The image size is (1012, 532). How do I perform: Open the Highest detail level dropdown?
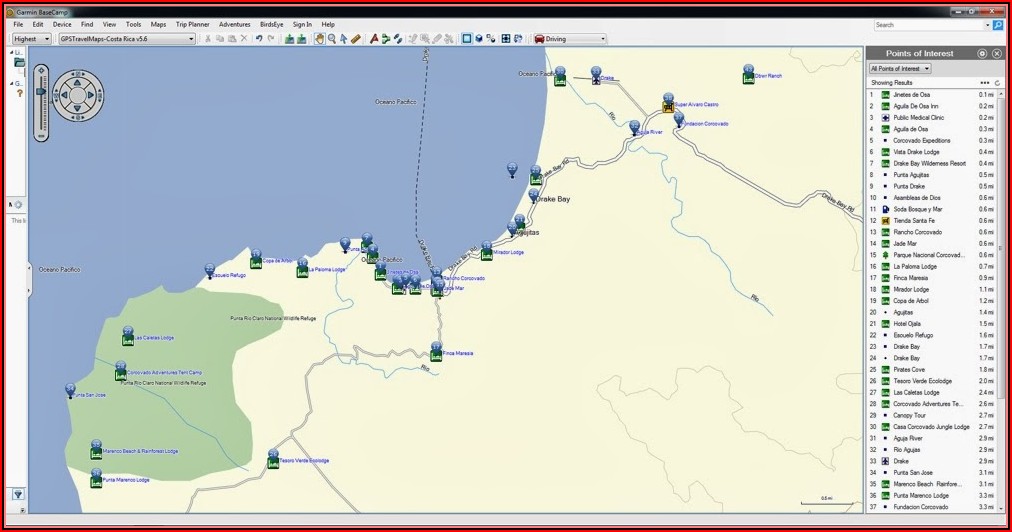[32, 39]
